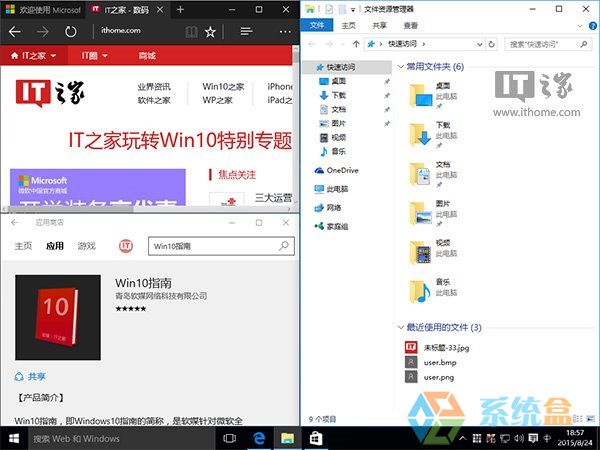Collapse the 最近使用的文件 (3) group
Image resolution: width=600 pixels, height=450 pixels.
pos(401,327)
